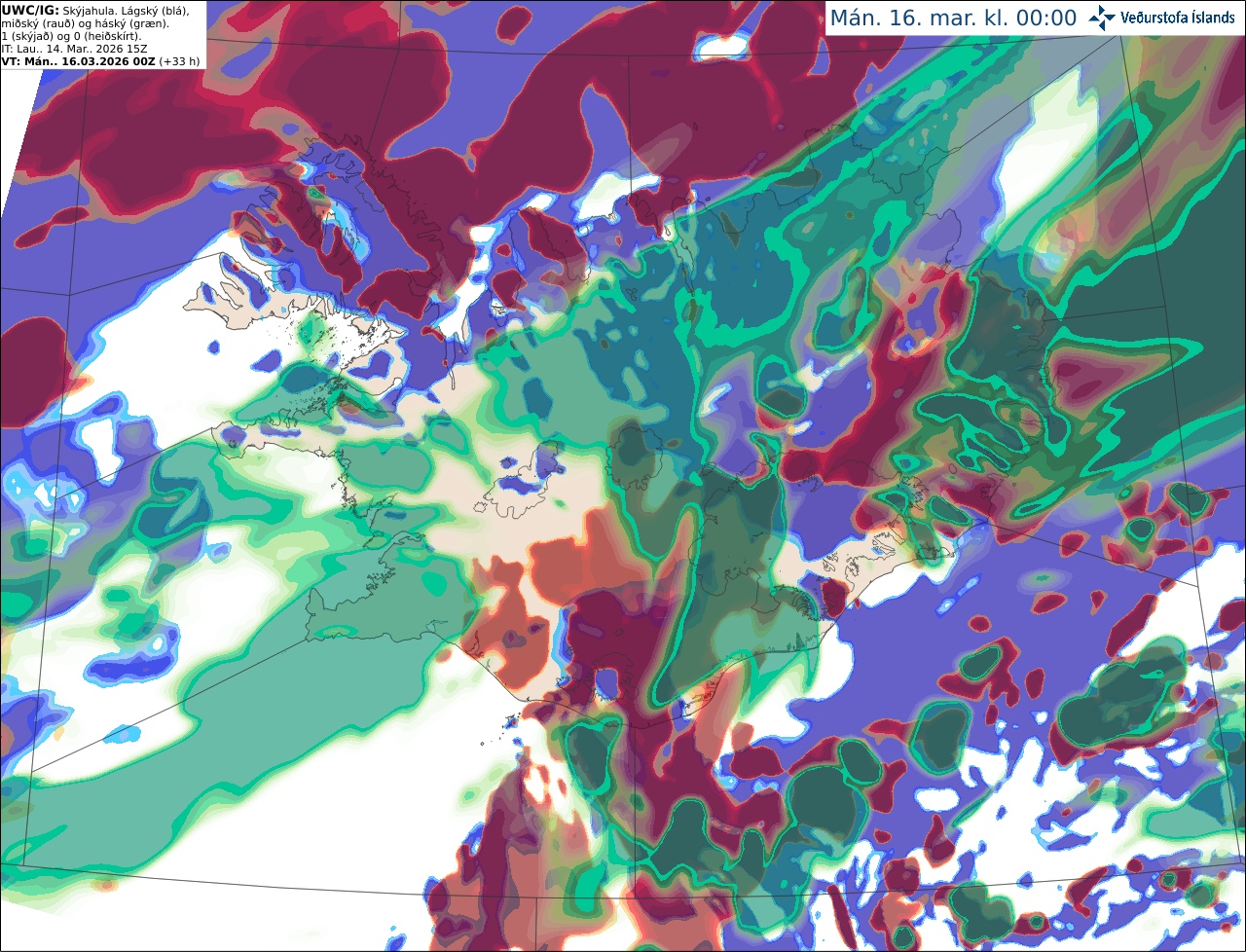The image size is (1246, 952).
Task: Click the 'miðský (rauð) og háský (græn).' legend line
Action: pyautogui.click(x=85, y=22)
